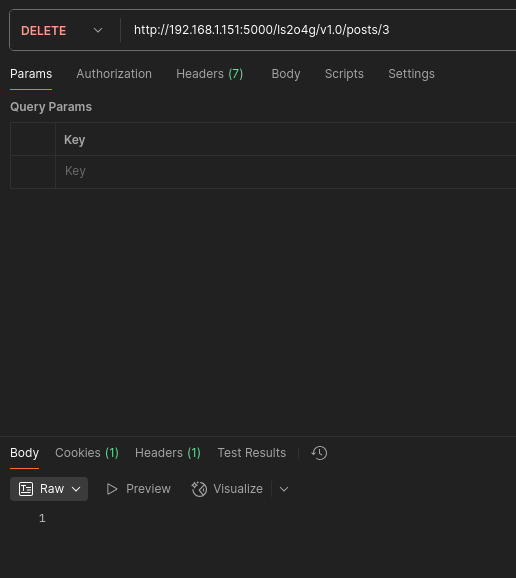The height and width of the screenshot is (578, 516).
Task: Show the Test Results tab
Action: pyautogui.click(x=252, y=453)
